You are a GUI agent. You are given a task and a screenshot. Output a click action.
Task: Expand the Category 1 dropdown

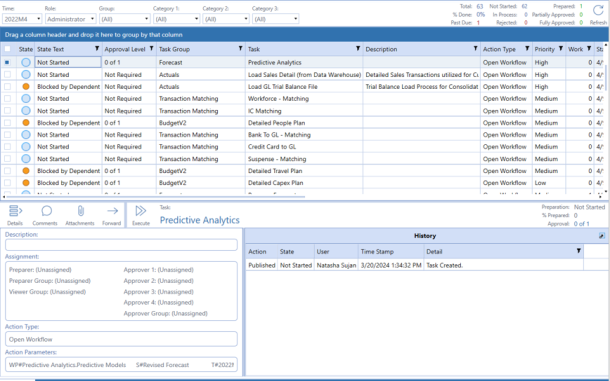(176, 19)
